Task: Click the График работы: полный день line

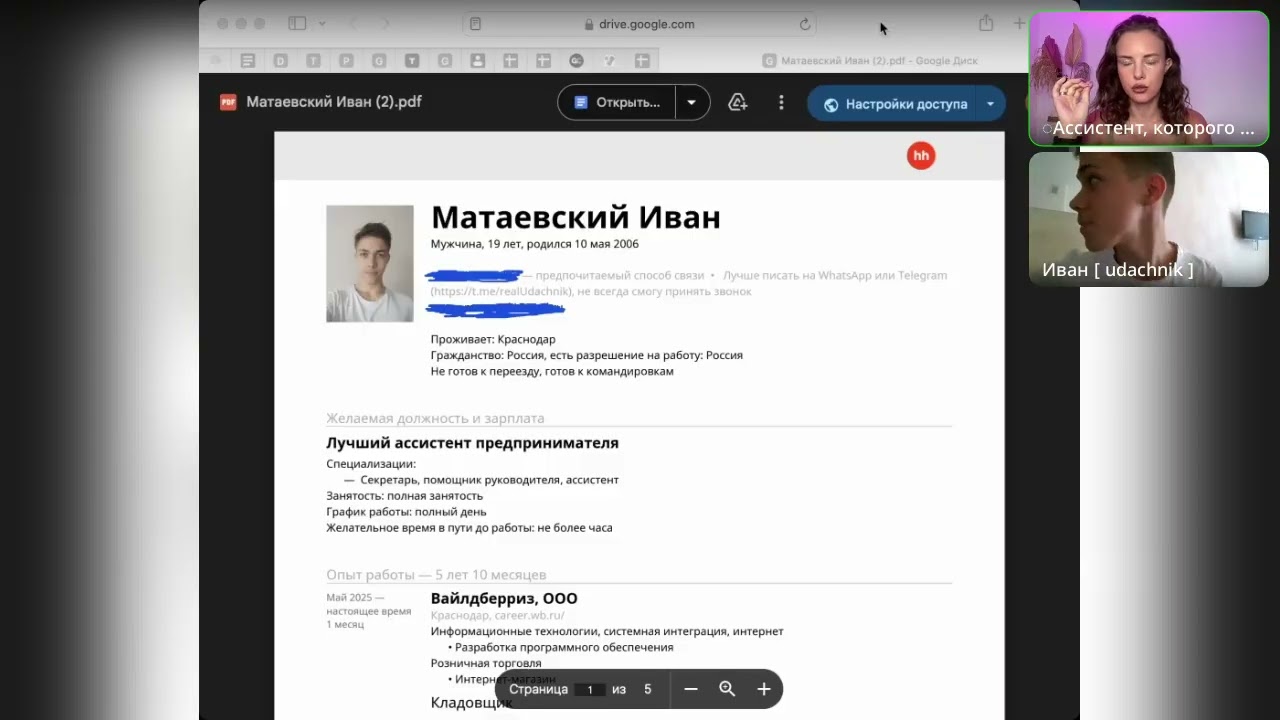Action: [406, 512]
